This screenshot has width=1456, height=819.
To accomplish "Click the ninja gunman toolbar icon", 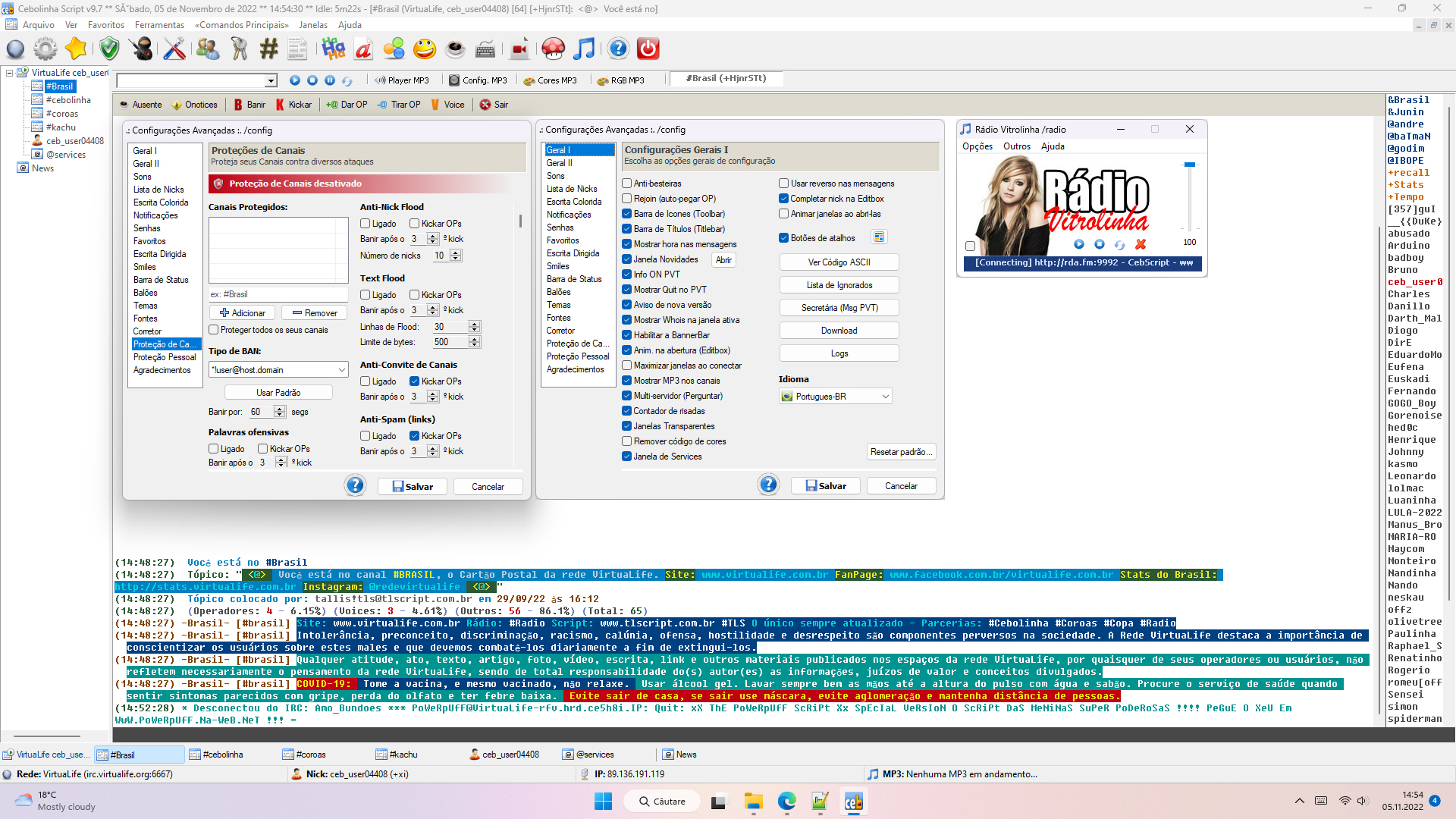I will click(141, 49).
